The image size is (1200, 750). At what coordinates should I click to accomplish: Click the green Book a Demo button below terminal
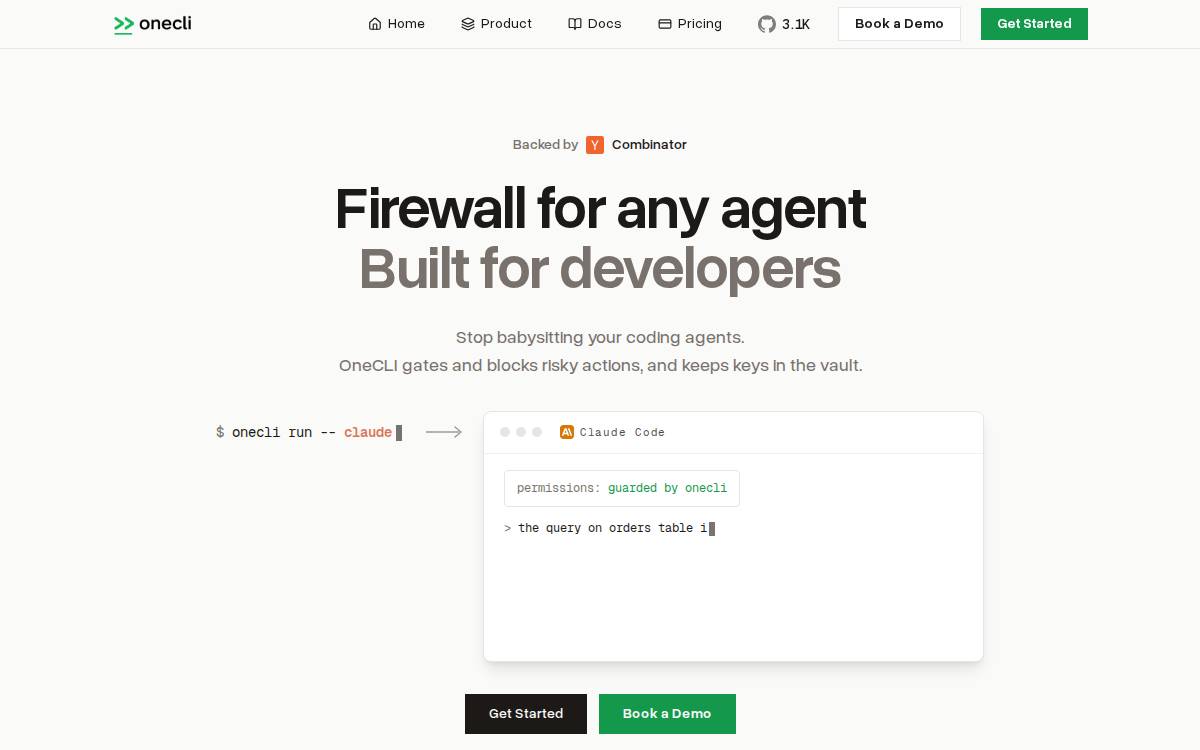pyautogui.click(x=667, y=714)
